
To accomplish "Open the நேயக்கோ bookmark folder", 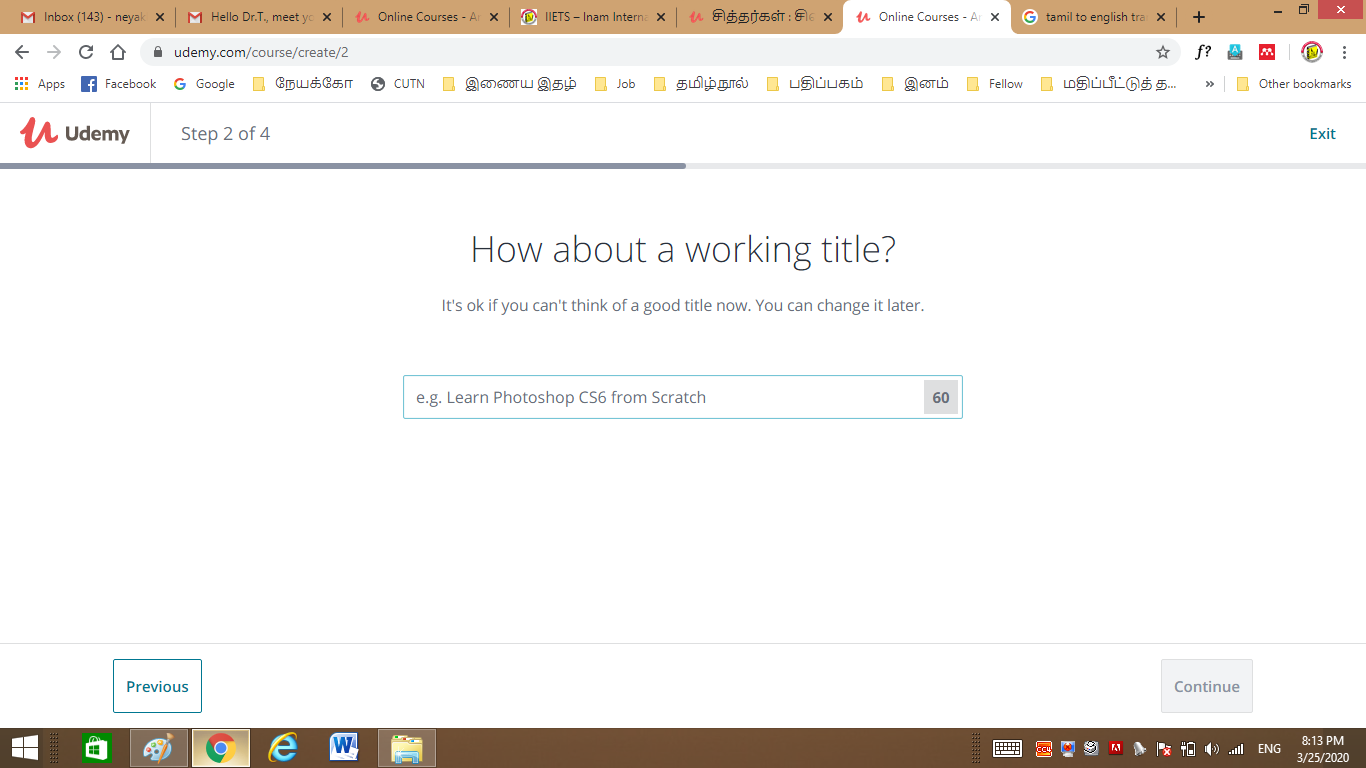I will coord(303,84).
